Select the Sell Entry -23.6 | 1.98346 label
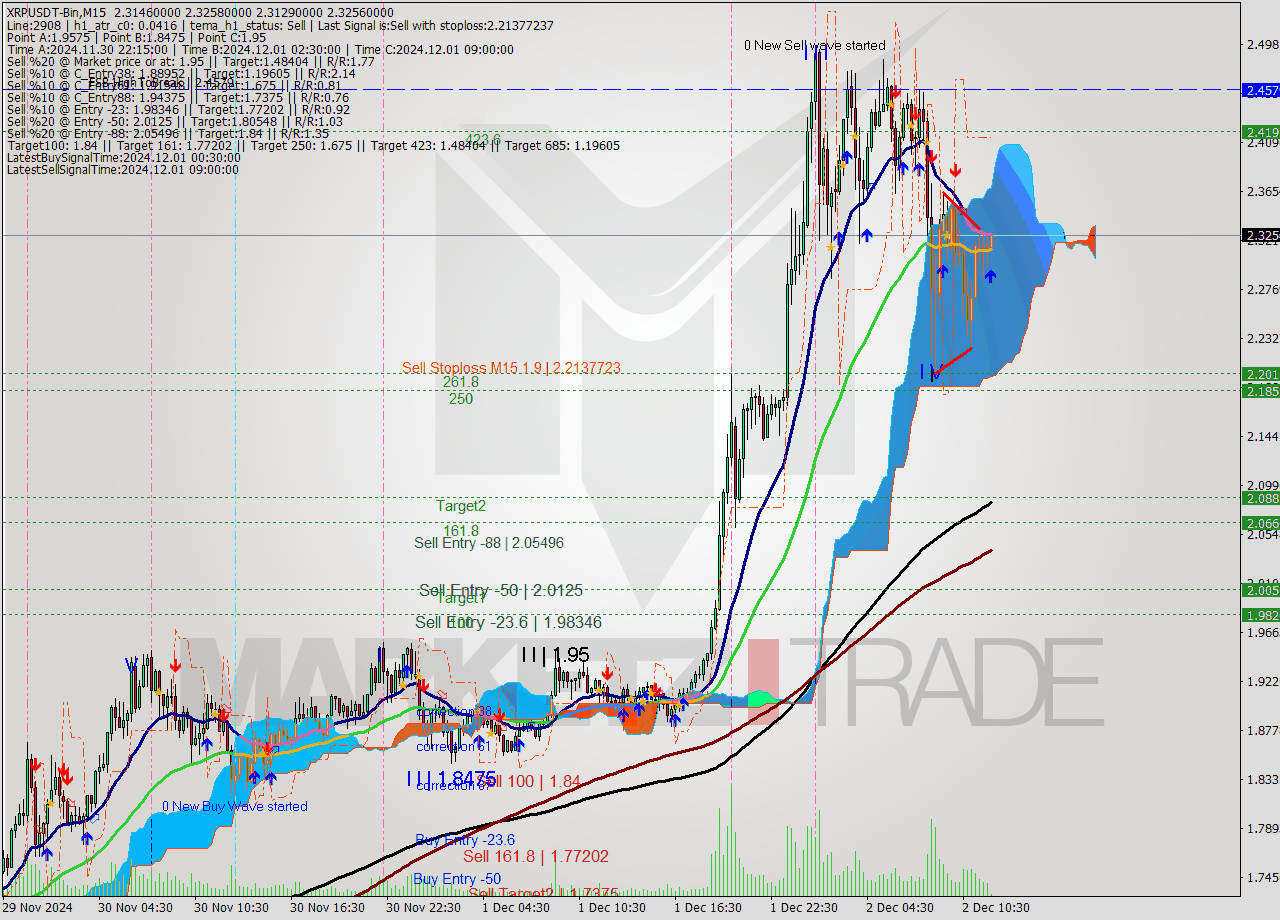1280x920 pixels. click(508, 622)
